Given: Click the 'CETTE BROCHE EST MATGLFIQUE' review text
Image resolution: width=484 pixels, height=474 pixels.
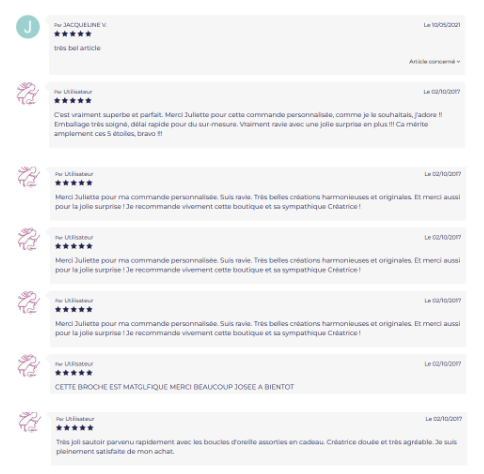Looking at the screenshot, I should click(174, 387).
